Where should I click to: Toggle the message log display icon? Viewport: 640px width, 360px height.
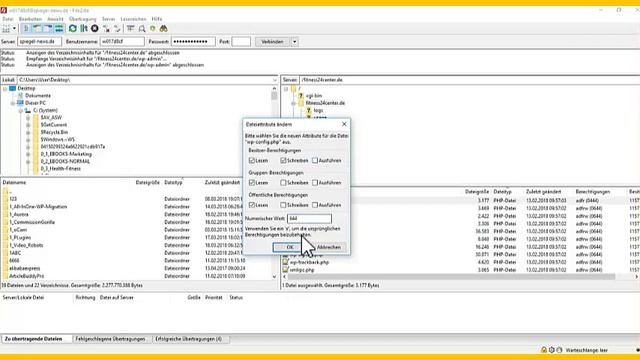point(26,29)
